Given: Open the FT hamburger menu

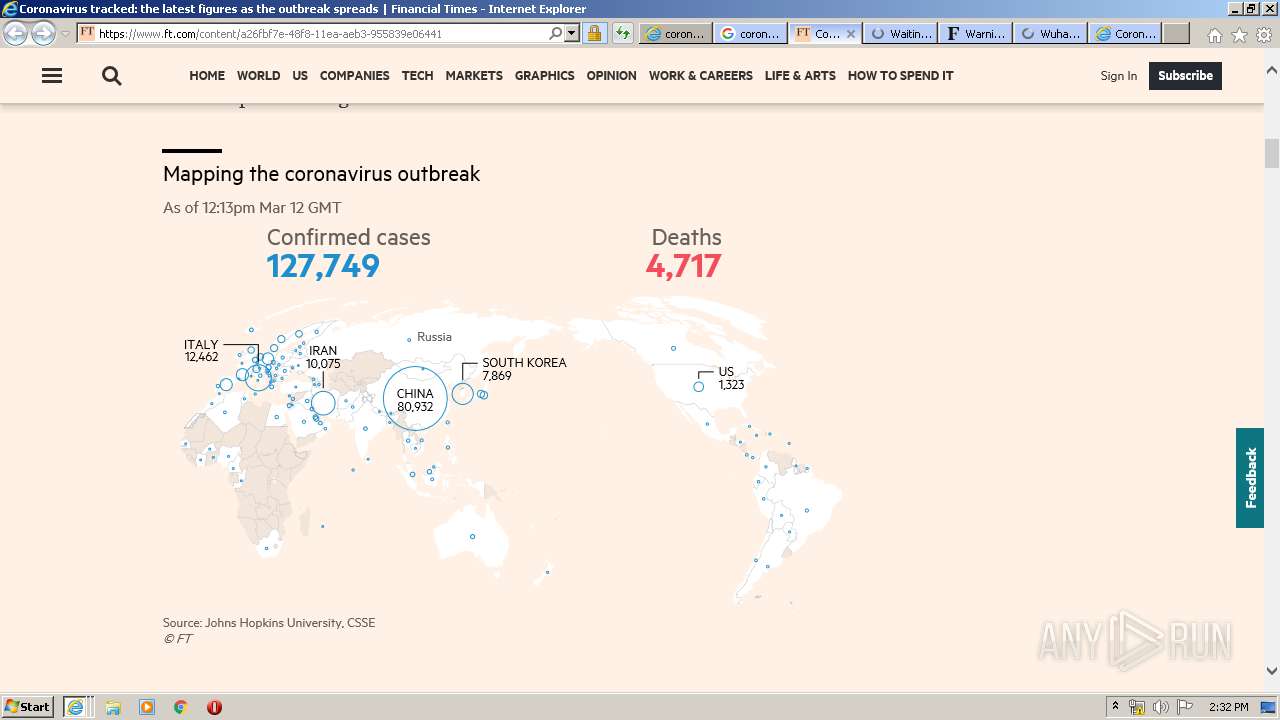Looking at the screenshot, I should [52, 76].
